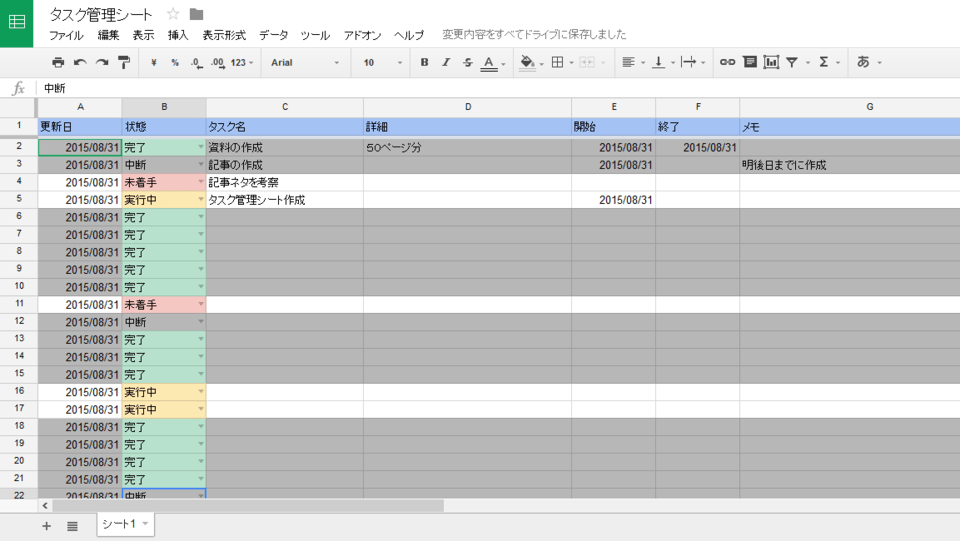Open the font size dropdown showing 10
The image size is (960, 541).
383,63
